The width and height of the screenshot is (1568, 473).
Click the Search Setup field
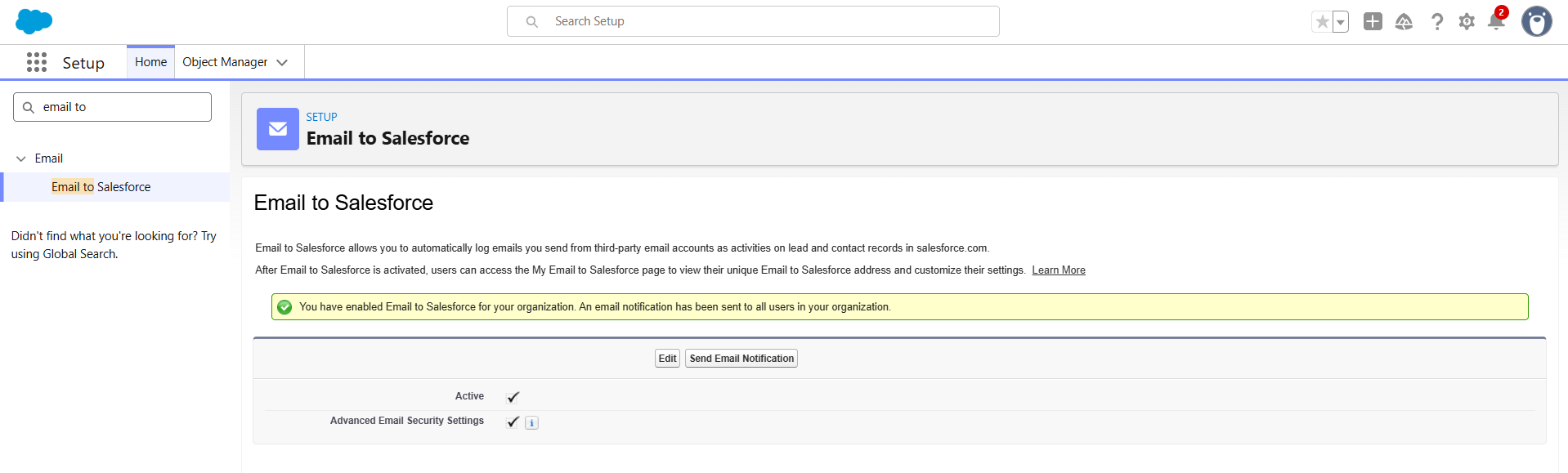pyautogui.click(x=753, y=21)
